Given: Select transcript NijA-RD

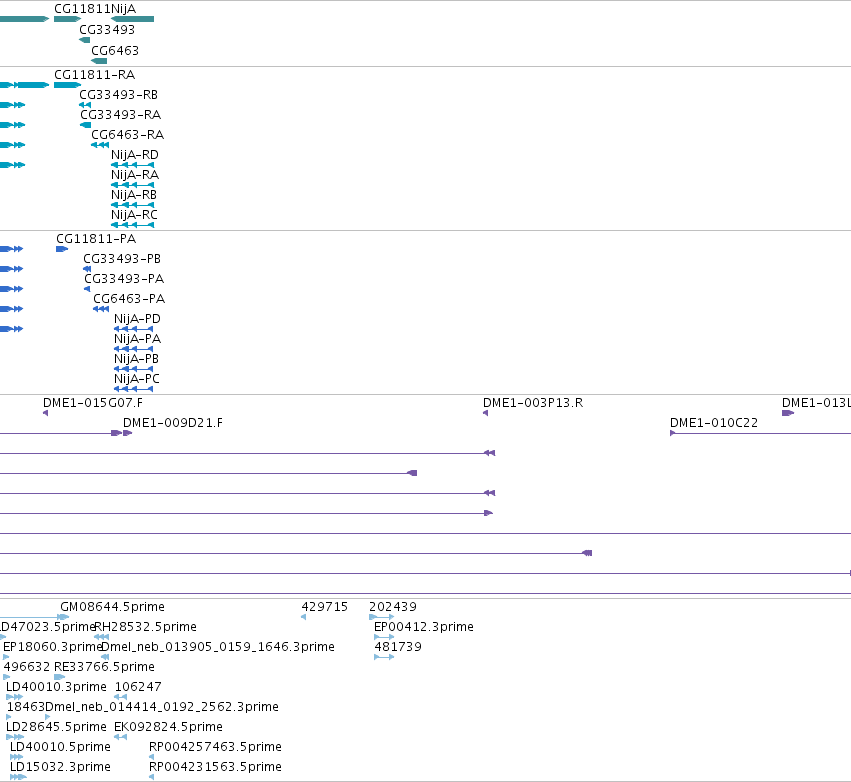Looking at the screenshot, I should (132, 165).
